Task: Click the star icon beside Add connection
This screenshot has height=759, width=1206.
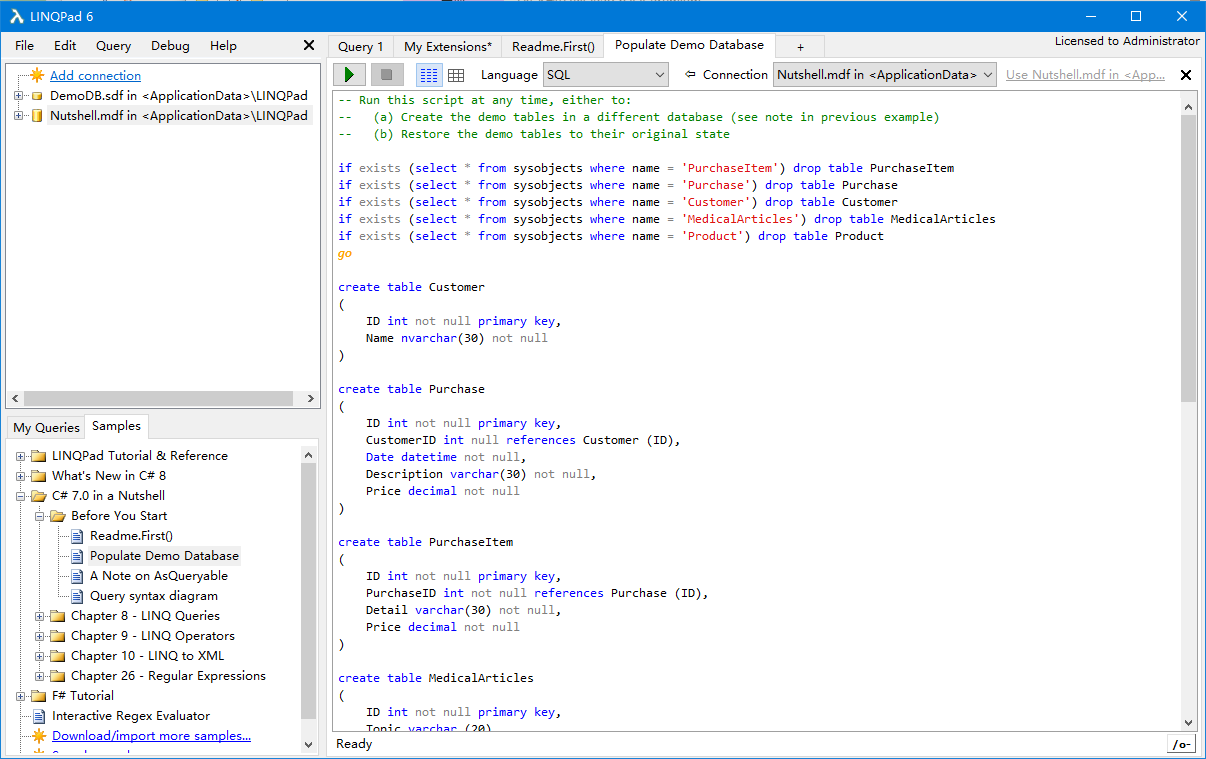Action: [37, 75]
